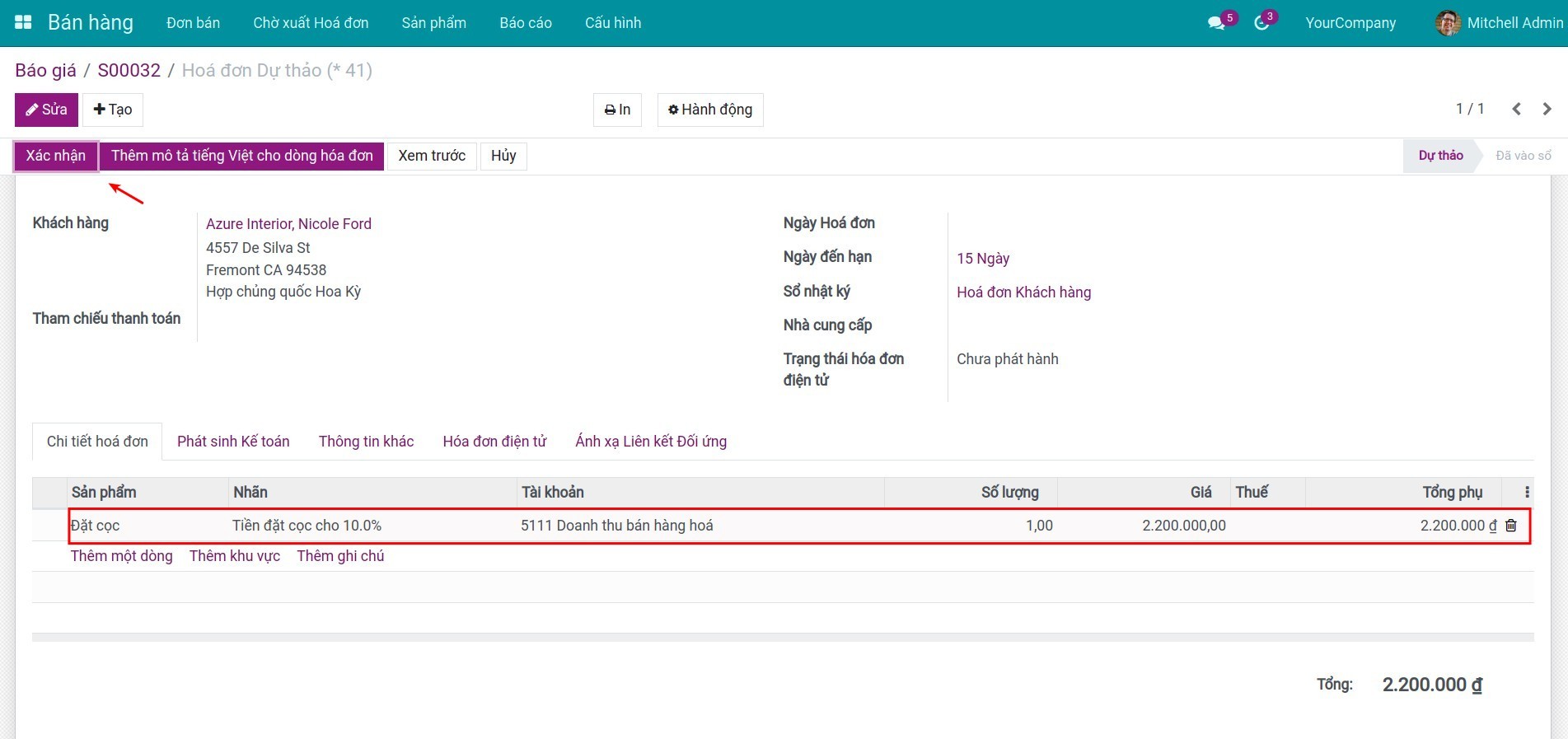This screenshot has height=739, width=1568.
Task: Go to previous record arrow
Action: point(1516,109)
